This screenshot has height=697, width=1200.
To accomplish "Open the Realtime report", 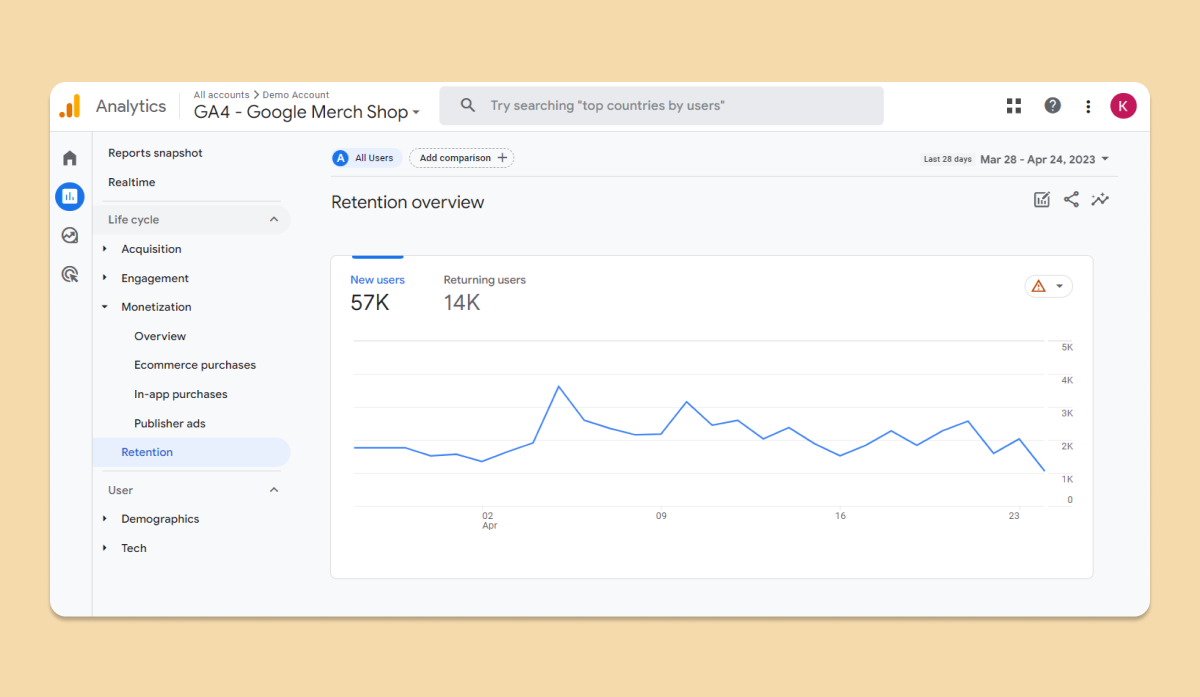I will 132,182.
